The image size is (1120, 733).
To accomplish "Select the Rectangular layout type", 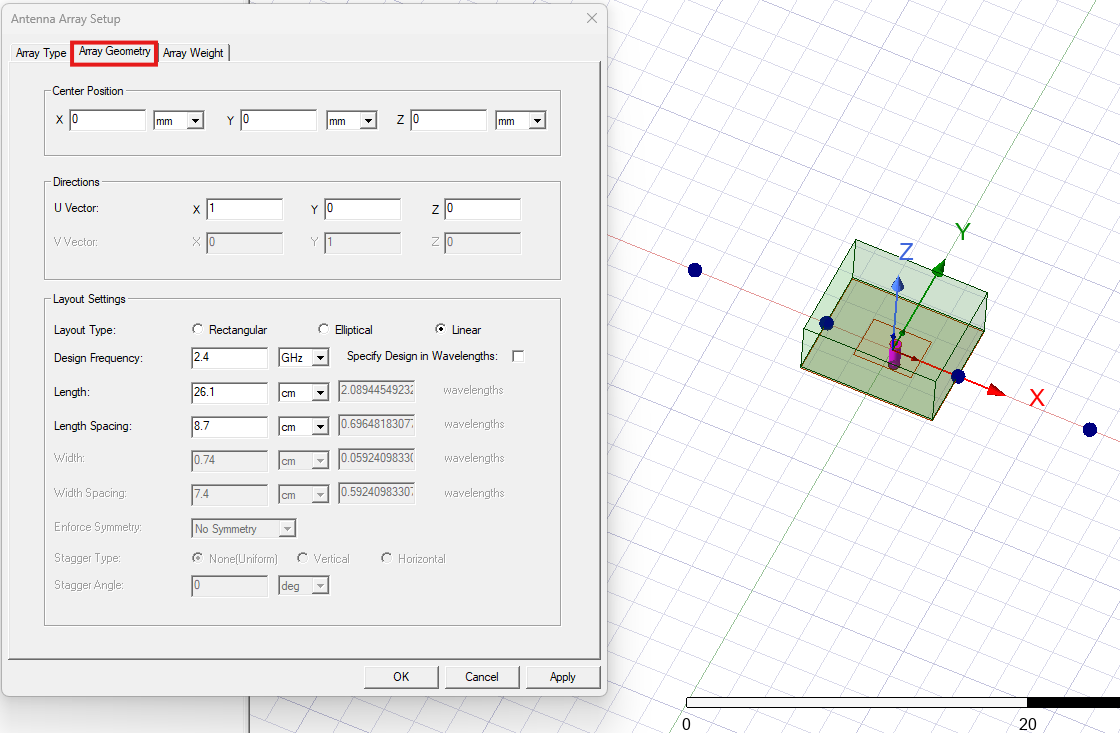I will [197, 329].
